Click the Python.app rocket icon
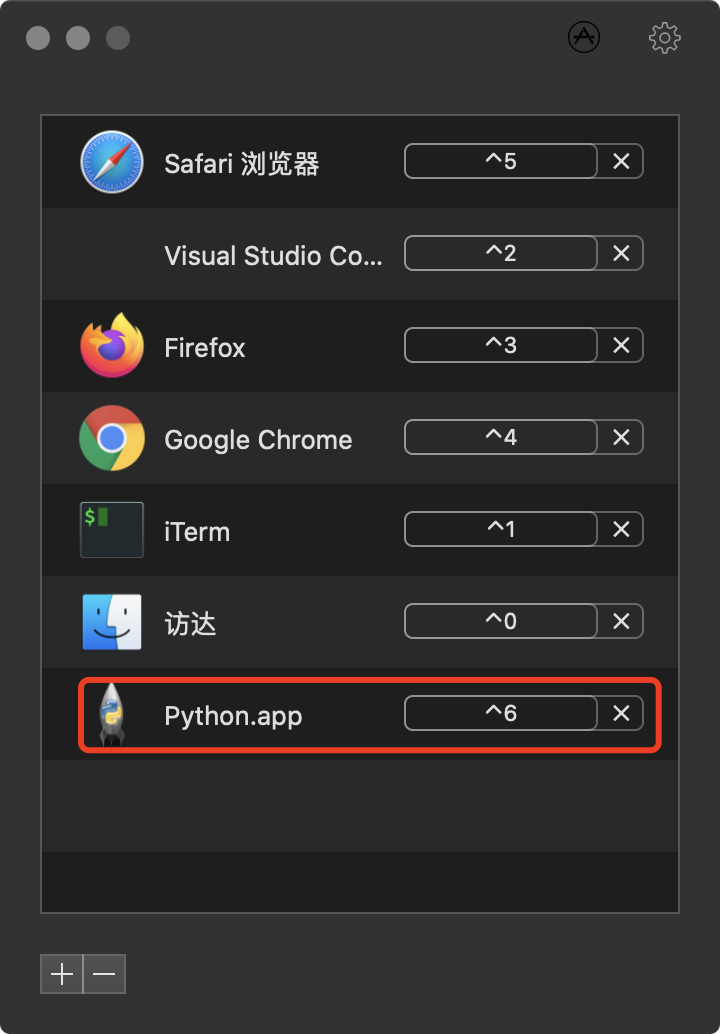720x1034 pixels. click(111, 713)
